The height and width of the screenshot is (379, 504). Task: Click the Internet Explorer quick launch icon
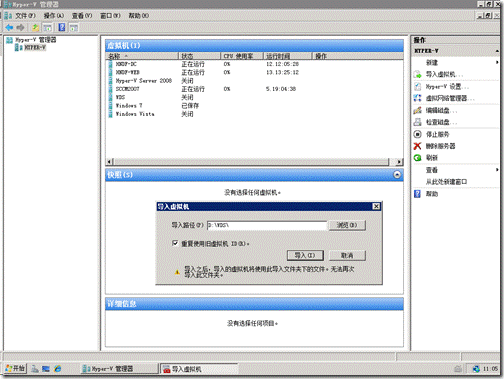coord(58,369)
